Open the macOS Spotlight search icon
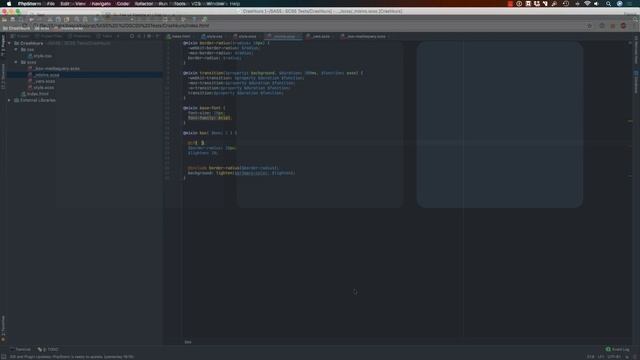 [x=608, y=4]
